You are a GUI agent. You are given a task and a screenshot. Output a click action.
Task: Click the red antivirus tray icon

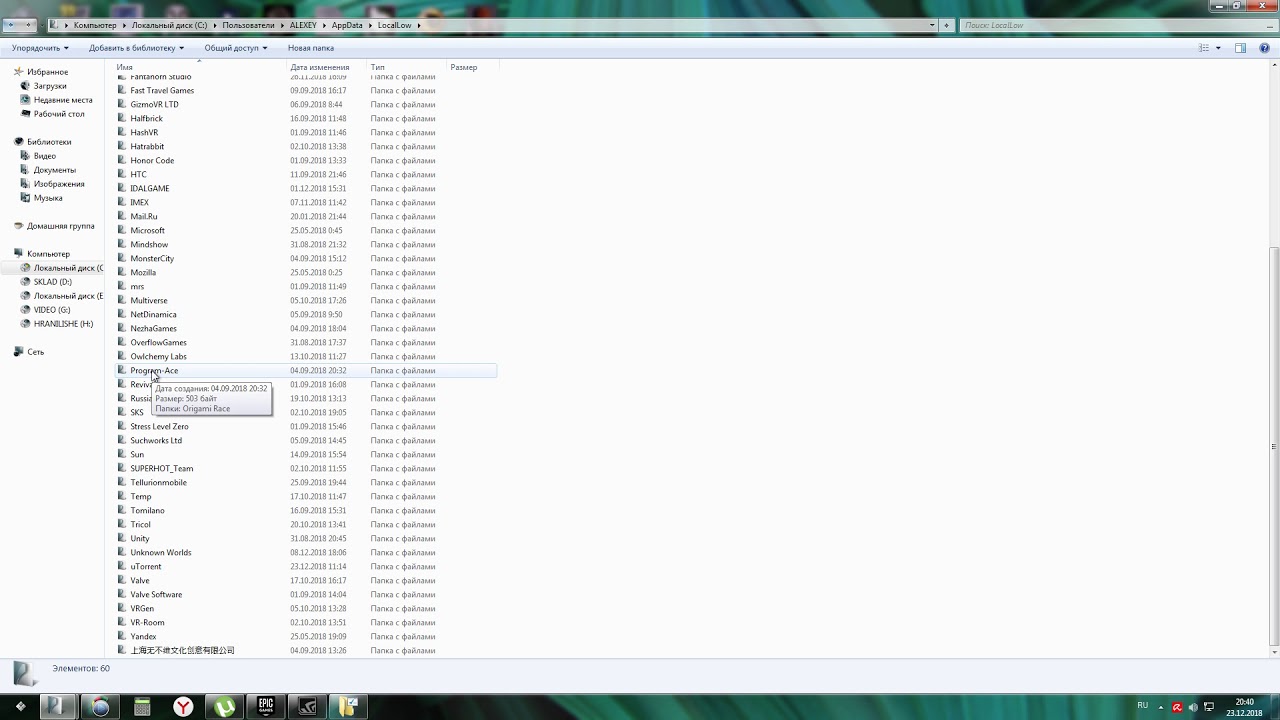(x=1177, y=707)
